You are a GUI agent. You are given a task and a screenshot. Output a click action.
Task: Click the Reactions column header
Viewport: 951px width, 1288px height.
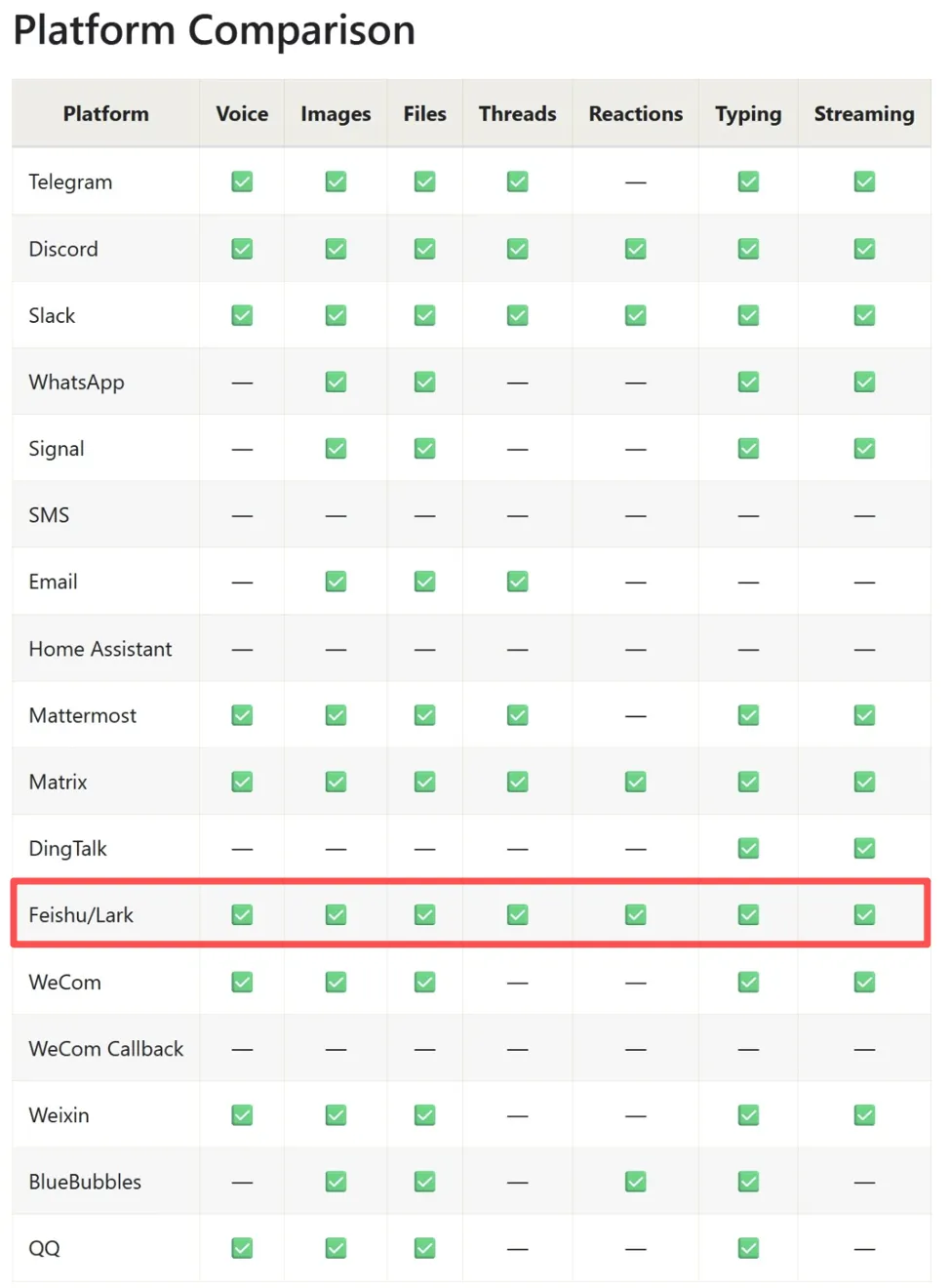point(635,114)
